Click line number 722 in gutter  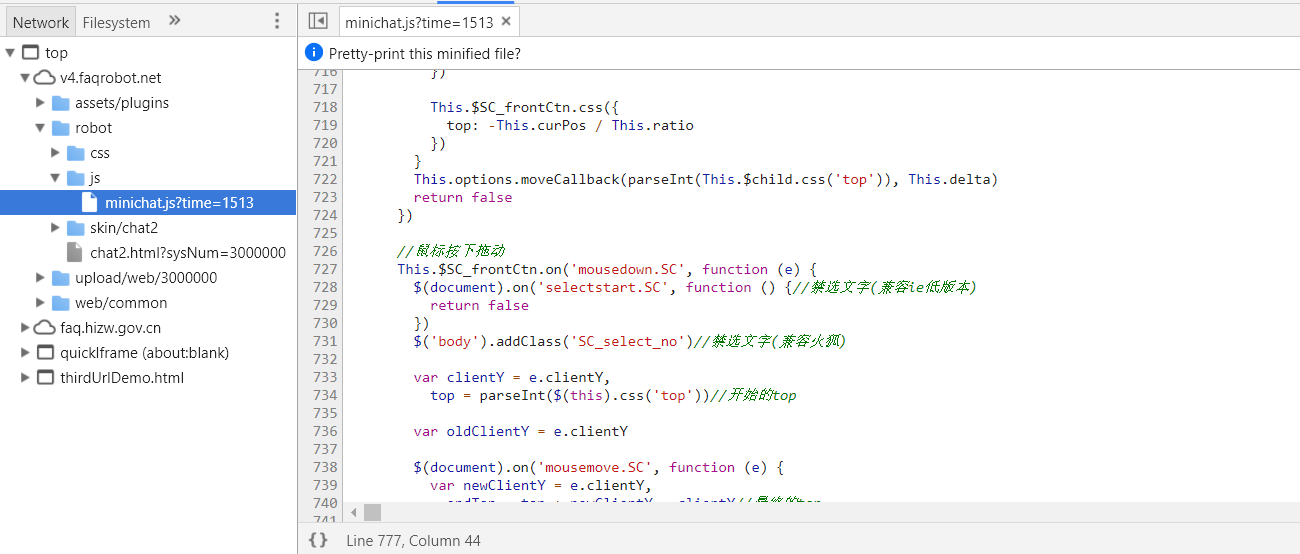[x=325, y=179]
